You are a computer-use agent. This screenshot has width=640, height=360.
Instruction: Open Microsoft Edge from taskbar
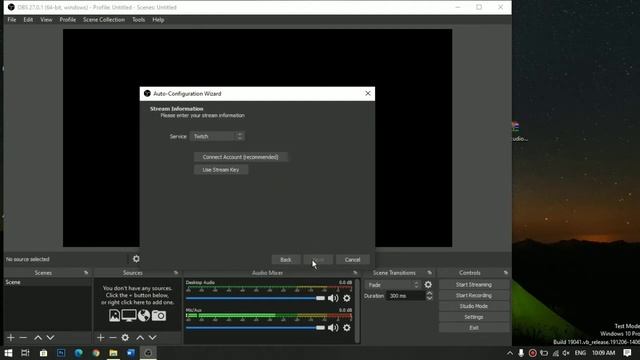[78, 353]
